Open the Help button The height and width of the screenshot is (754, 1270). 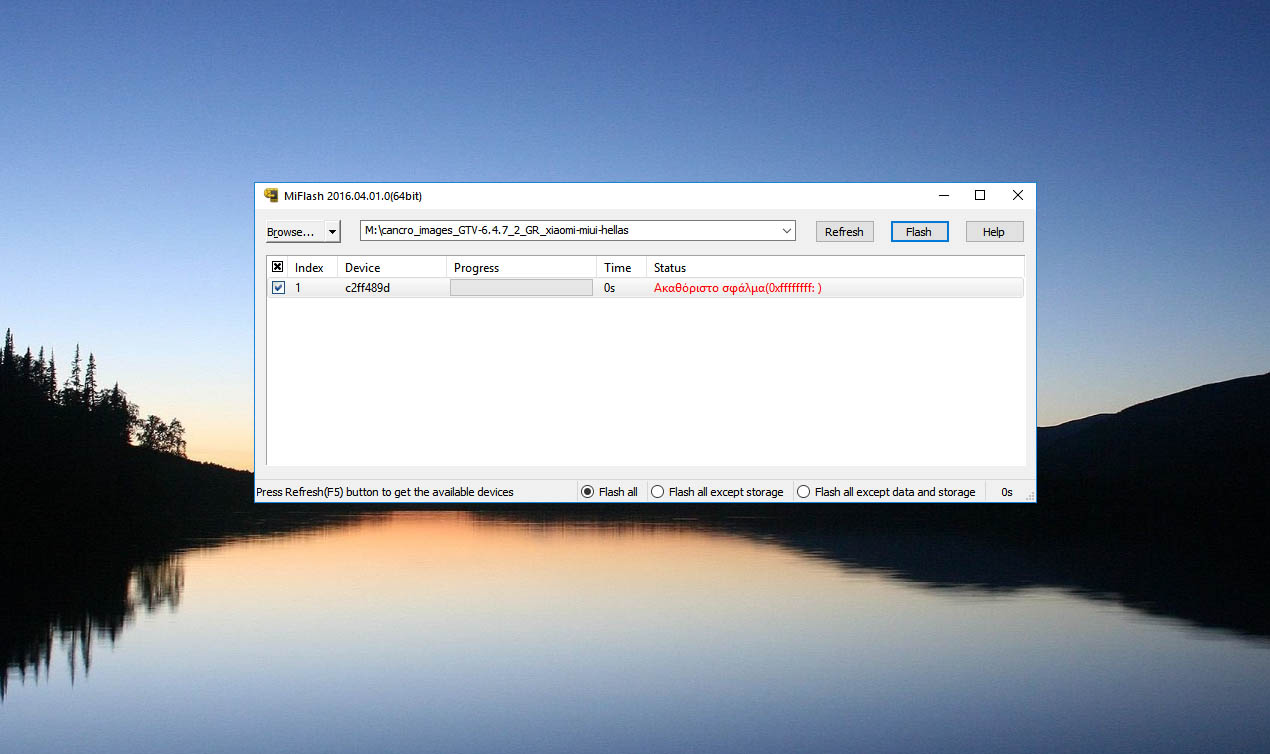tap(994, 231)
